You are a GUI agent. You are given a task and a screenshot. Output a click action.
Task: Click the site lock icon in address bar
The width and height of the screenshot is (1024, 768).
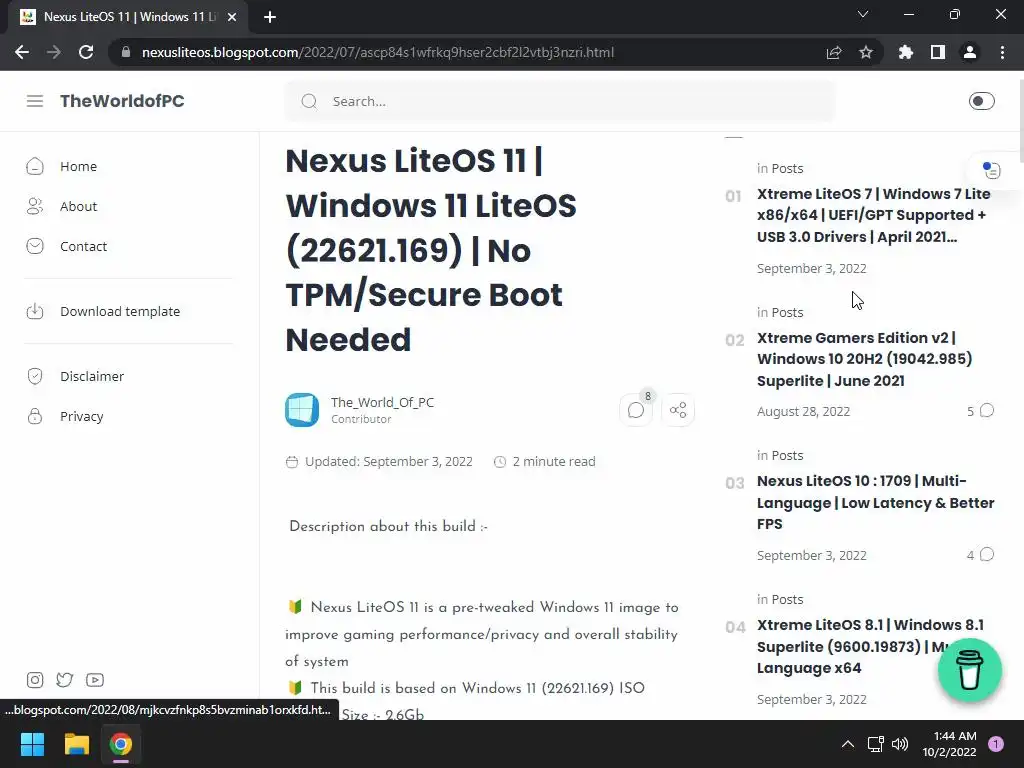coord(126,52)
